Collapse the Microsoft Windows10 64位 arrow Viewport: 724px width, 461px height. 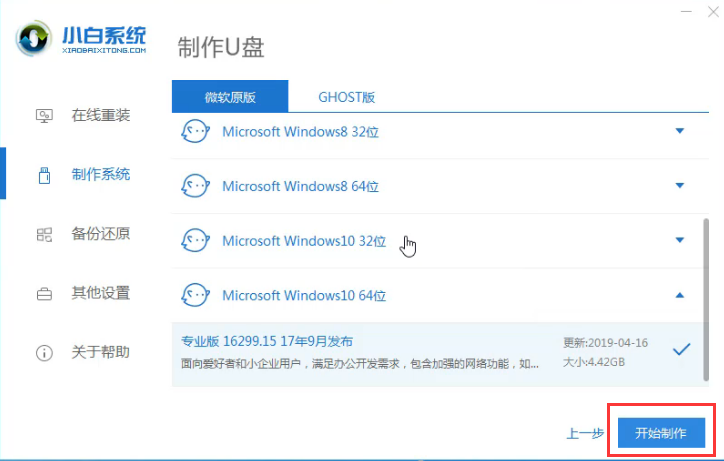(680, 296)
